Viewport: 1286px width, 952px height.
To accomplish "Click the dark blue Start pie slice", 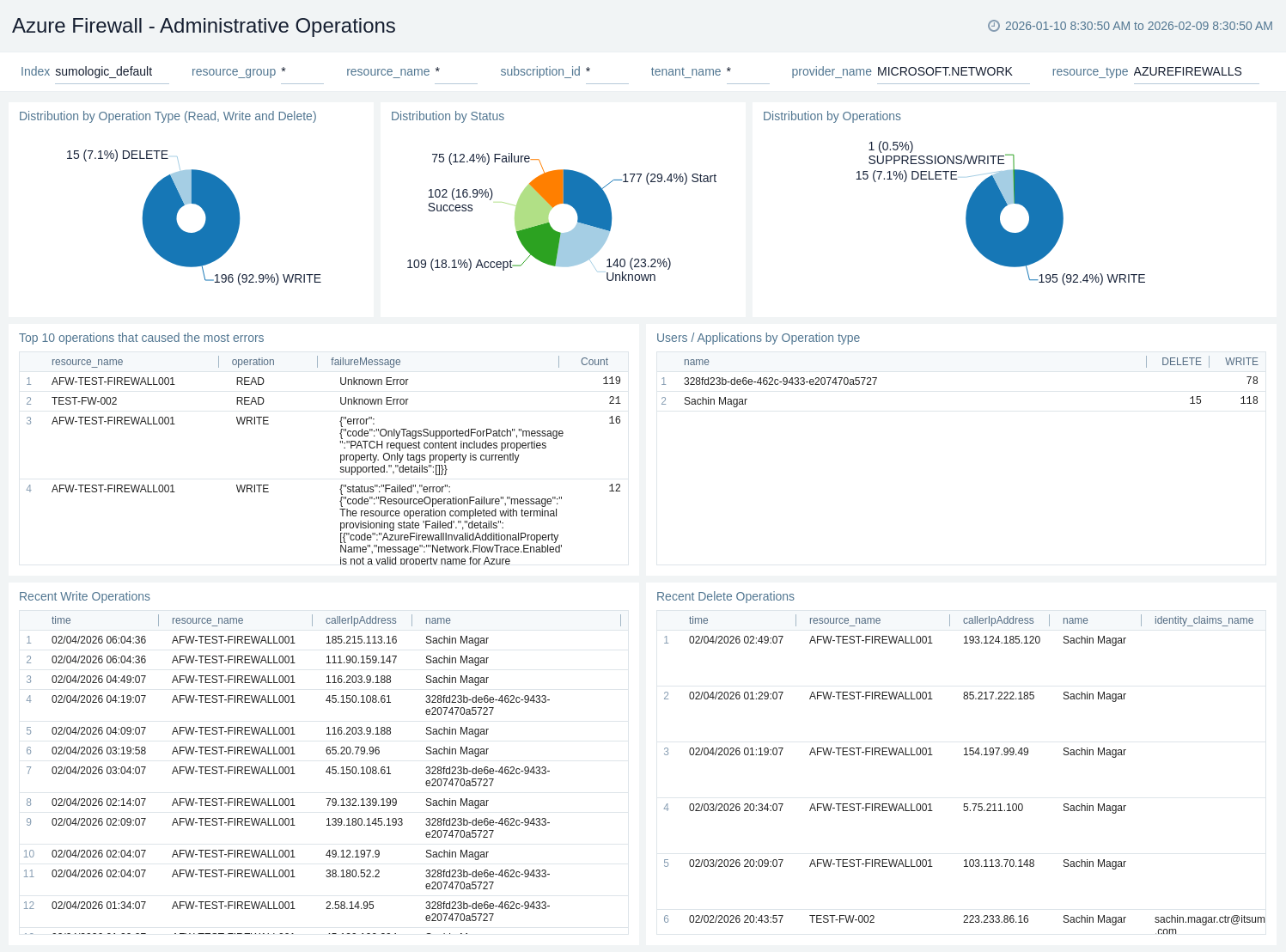I will pyautogui.click(x=588, y=196).
